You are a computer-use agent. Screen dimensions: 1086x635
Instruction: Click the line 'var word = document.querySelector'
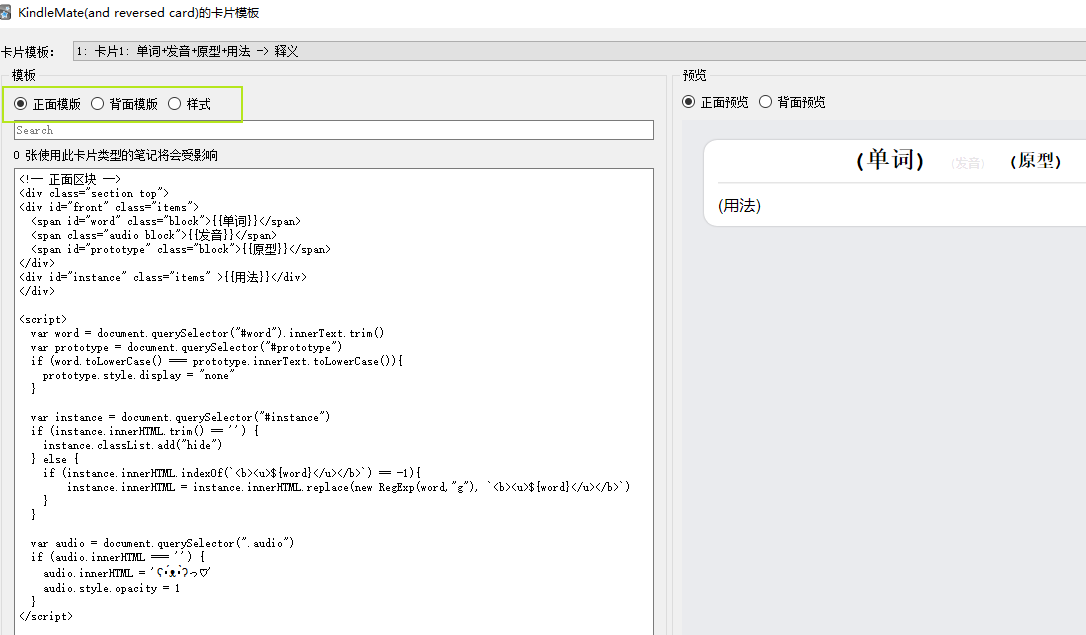click(207, 333)
